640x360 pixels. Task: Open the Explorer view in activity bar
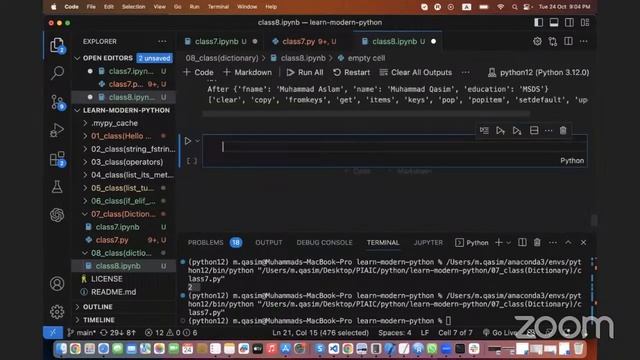pyautogui.click(x=57, y=45)
